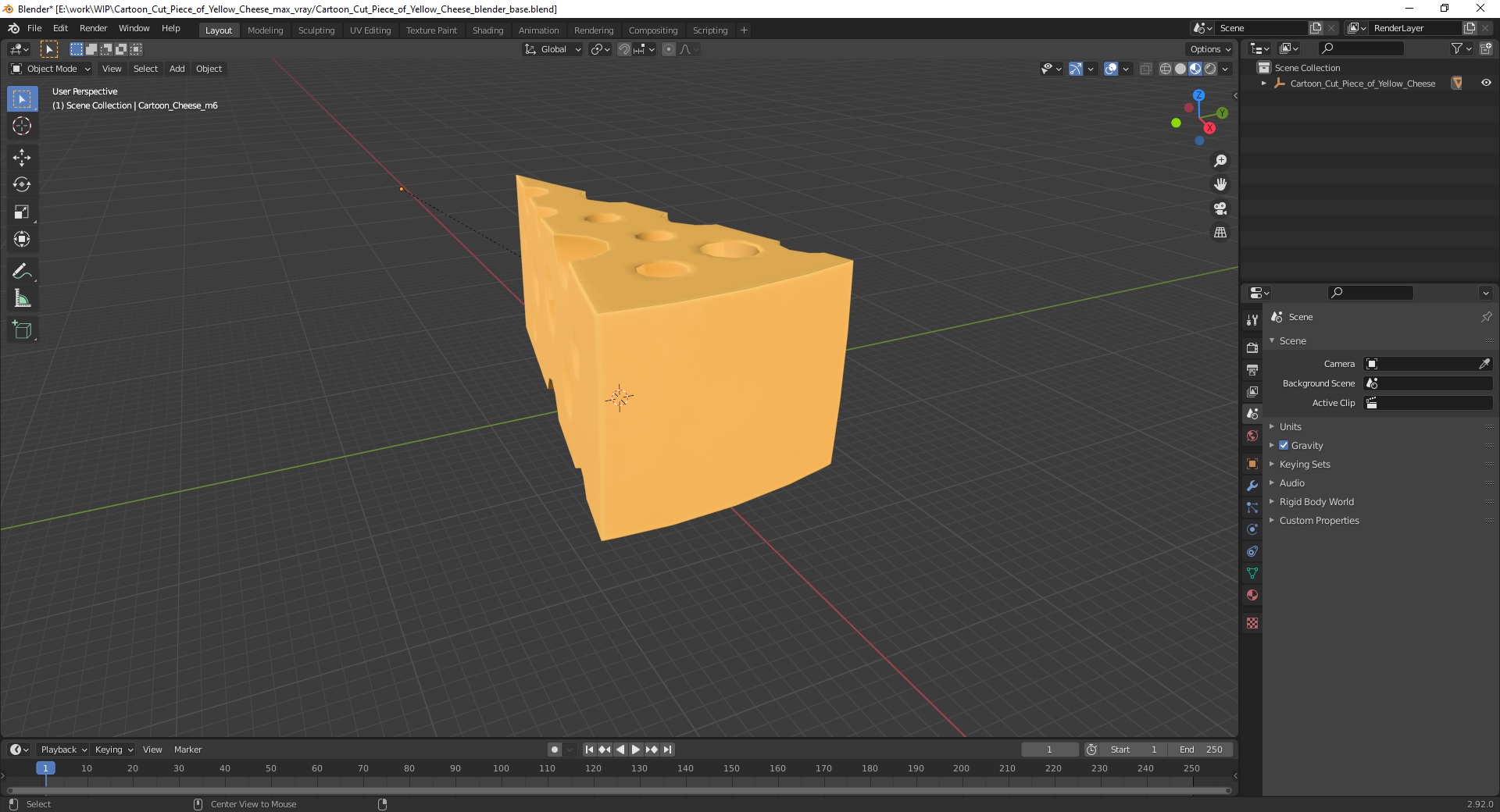The image size is (1500, 812).
Task: Select the Measure tool
Action: (x=22, y=298)
